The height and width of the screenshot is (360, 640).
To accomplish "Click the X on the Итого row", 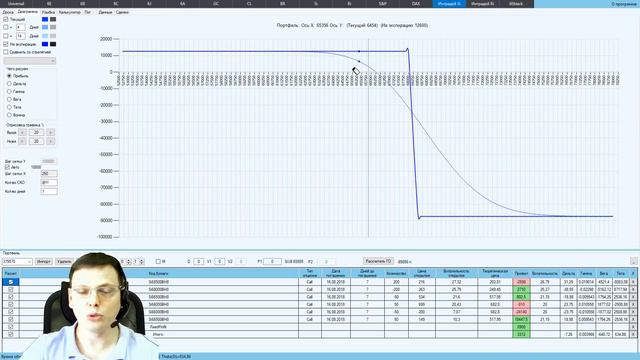I will pos(633,334).
